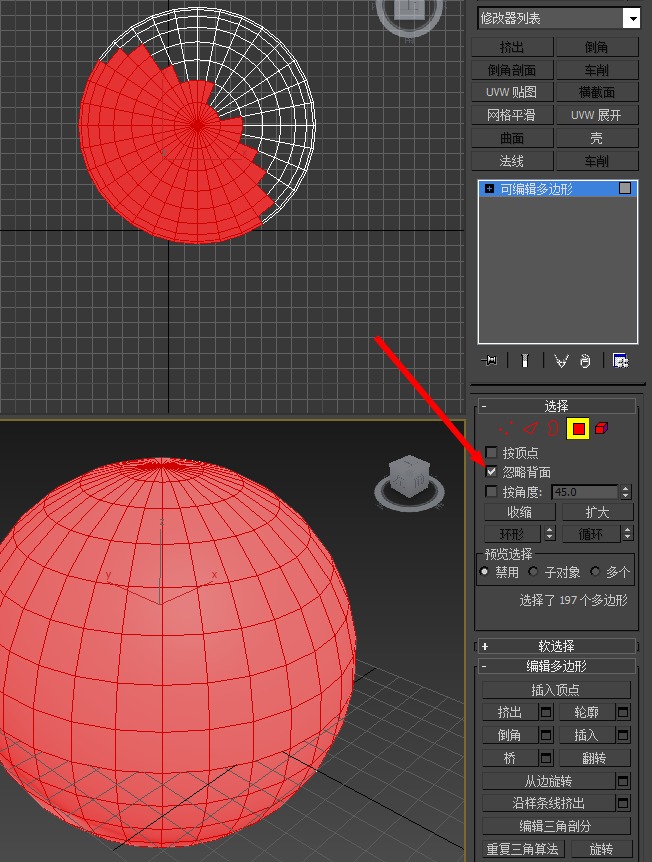Click UVW 展开 modifier button
The width and height of the screenshot is (652, 862).
click(597, 115)
